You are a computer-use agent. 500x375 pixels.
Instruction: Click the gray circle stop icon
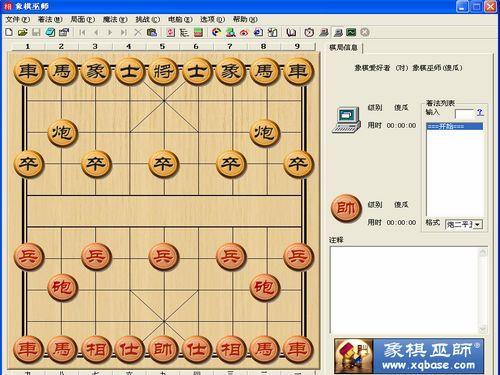[x=365, y=32]
